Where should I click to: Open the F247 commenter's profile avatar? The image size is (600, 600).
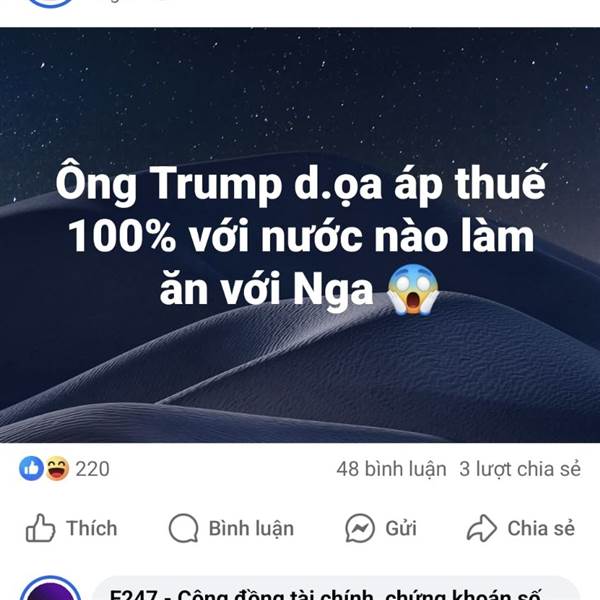click(51, 589)
